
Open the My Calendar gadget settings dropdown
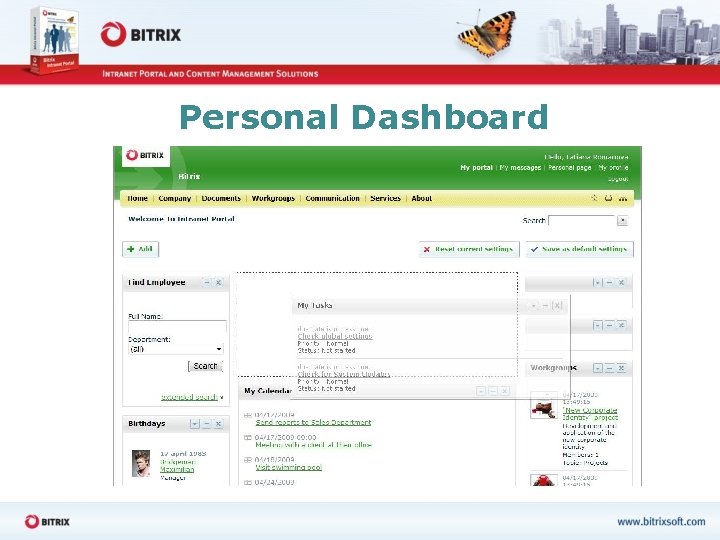(481, 391)
